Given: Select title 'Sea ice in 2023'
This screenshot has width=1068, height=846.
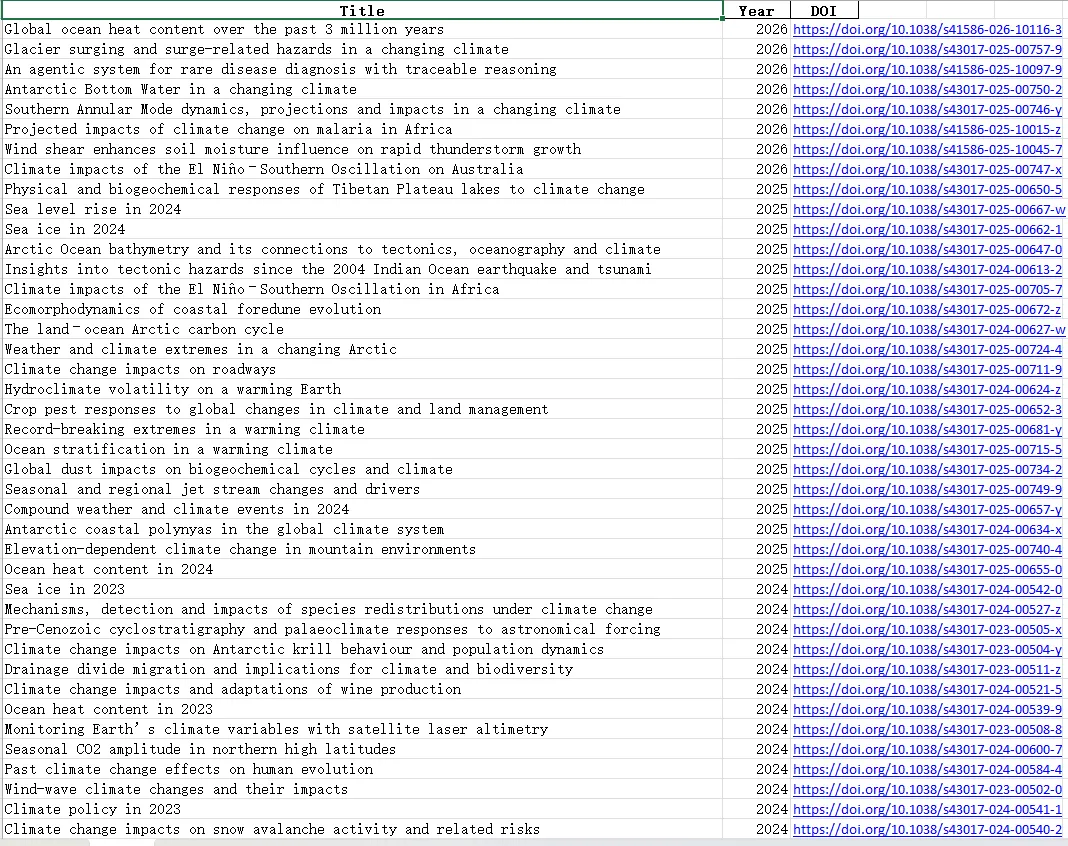Looking at the screenshot, I should click(x=65, y=589).
